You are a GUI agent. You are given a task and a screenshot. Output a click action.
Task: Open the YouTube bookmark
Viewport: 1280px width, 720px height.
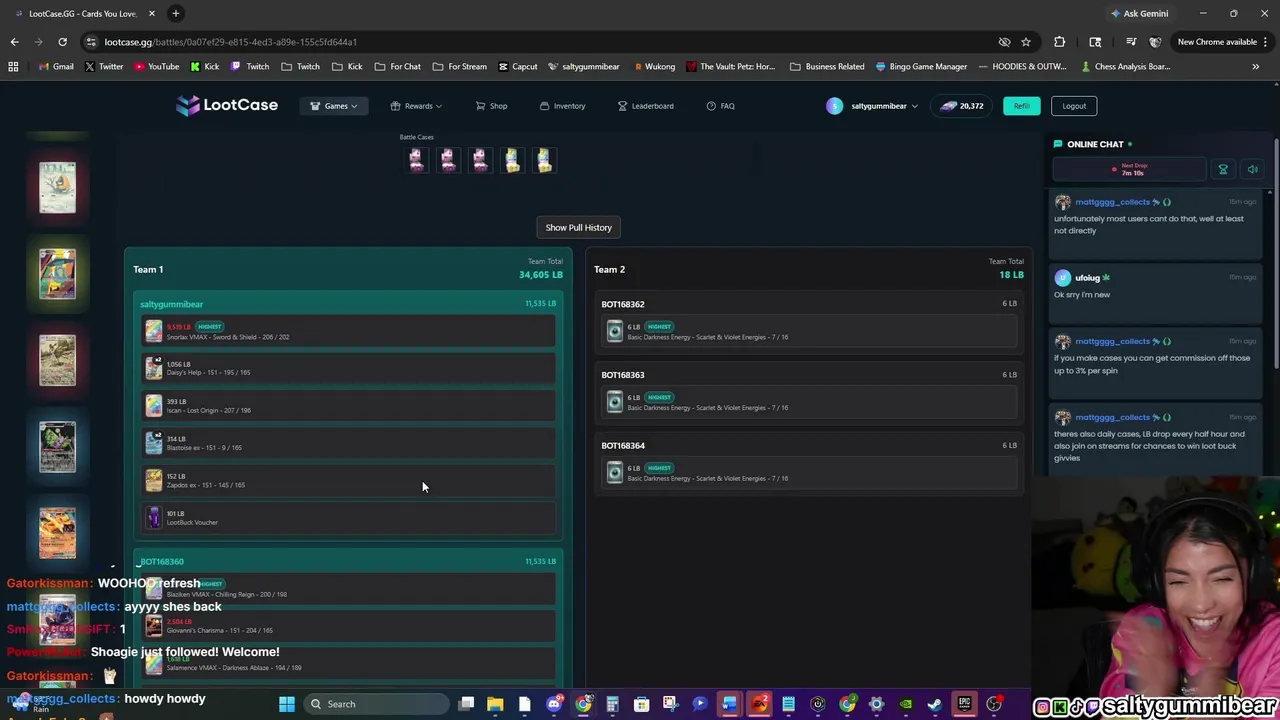(x=155, y=67)
